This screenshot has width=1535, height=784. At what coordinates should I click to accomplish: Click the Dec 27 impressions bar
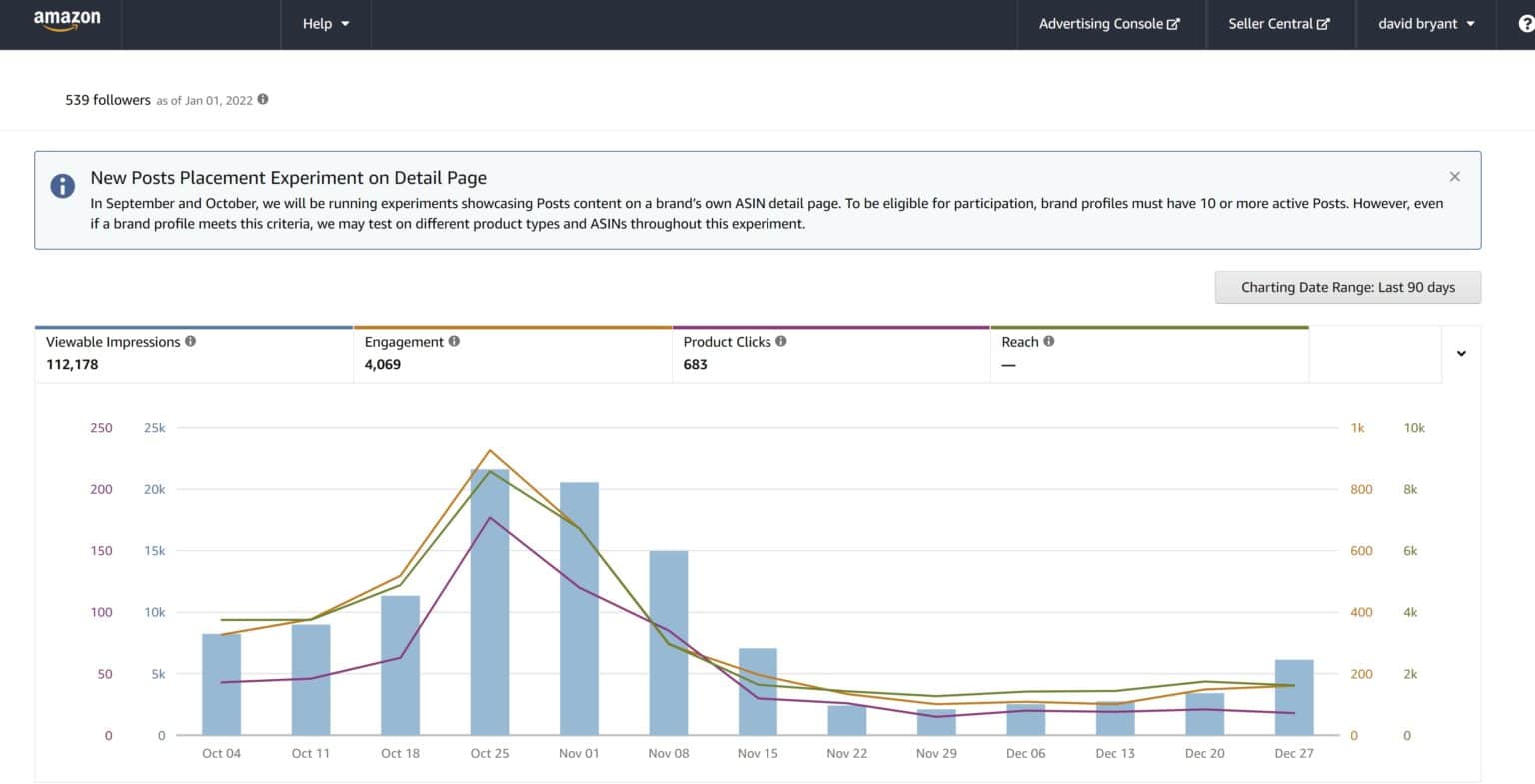pos(1294,697)
